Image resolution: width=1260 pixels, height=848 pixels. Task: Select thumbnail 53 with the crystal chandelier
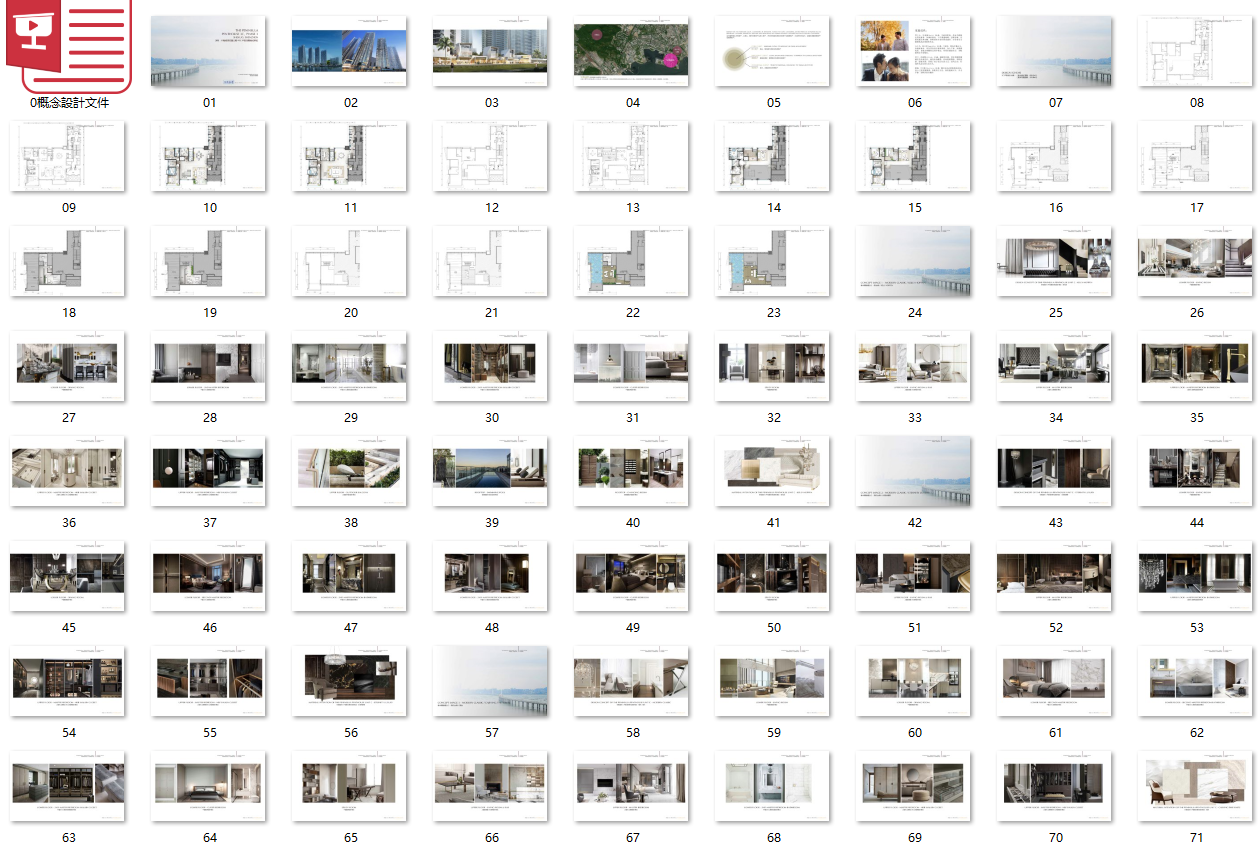pyautogui.click(x=1196, y=576)
